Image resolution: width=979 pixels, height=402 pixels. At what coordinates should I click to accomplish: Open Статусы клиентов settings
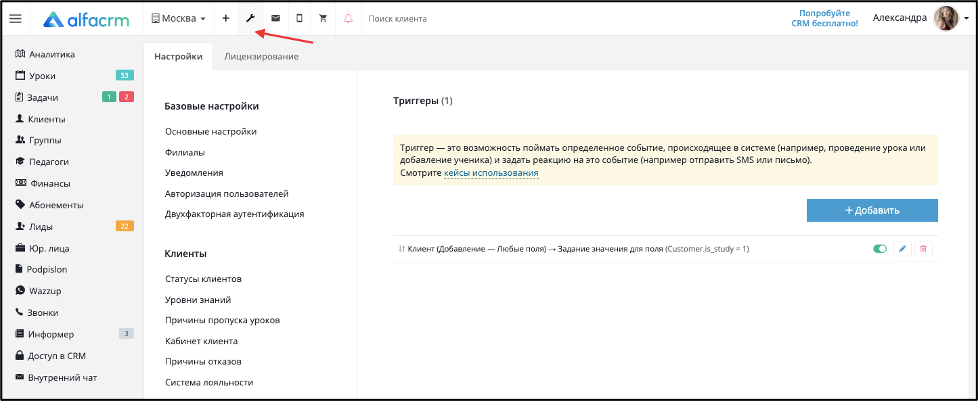coord(204,279)
